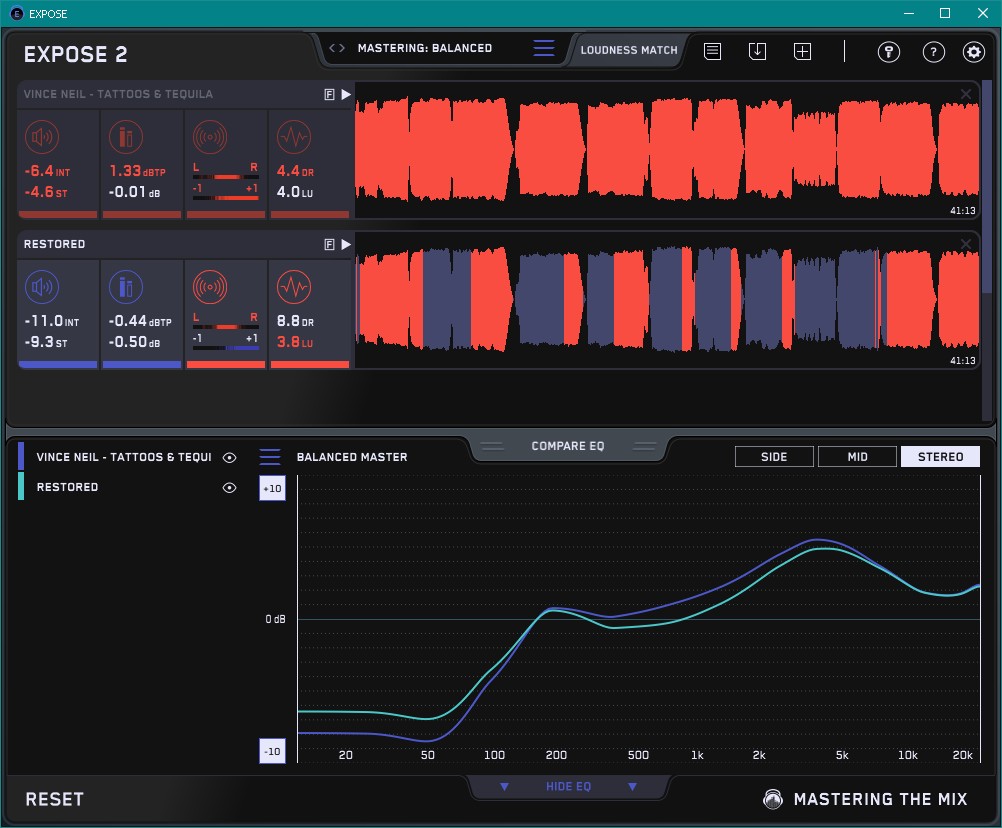Open the notes list icon
This screenshot has height=828, width=1002.
(x=712, y=51)
